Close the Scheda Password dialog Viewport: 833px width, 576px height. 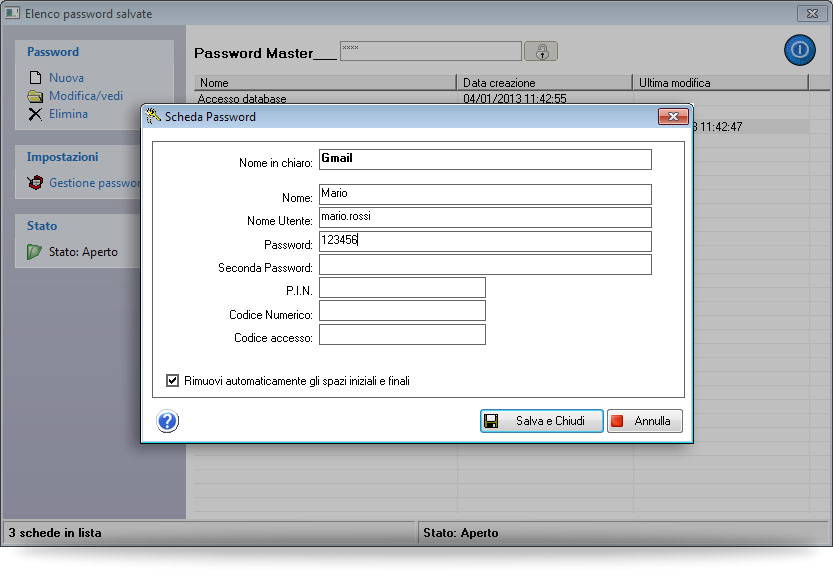[673, 116]
